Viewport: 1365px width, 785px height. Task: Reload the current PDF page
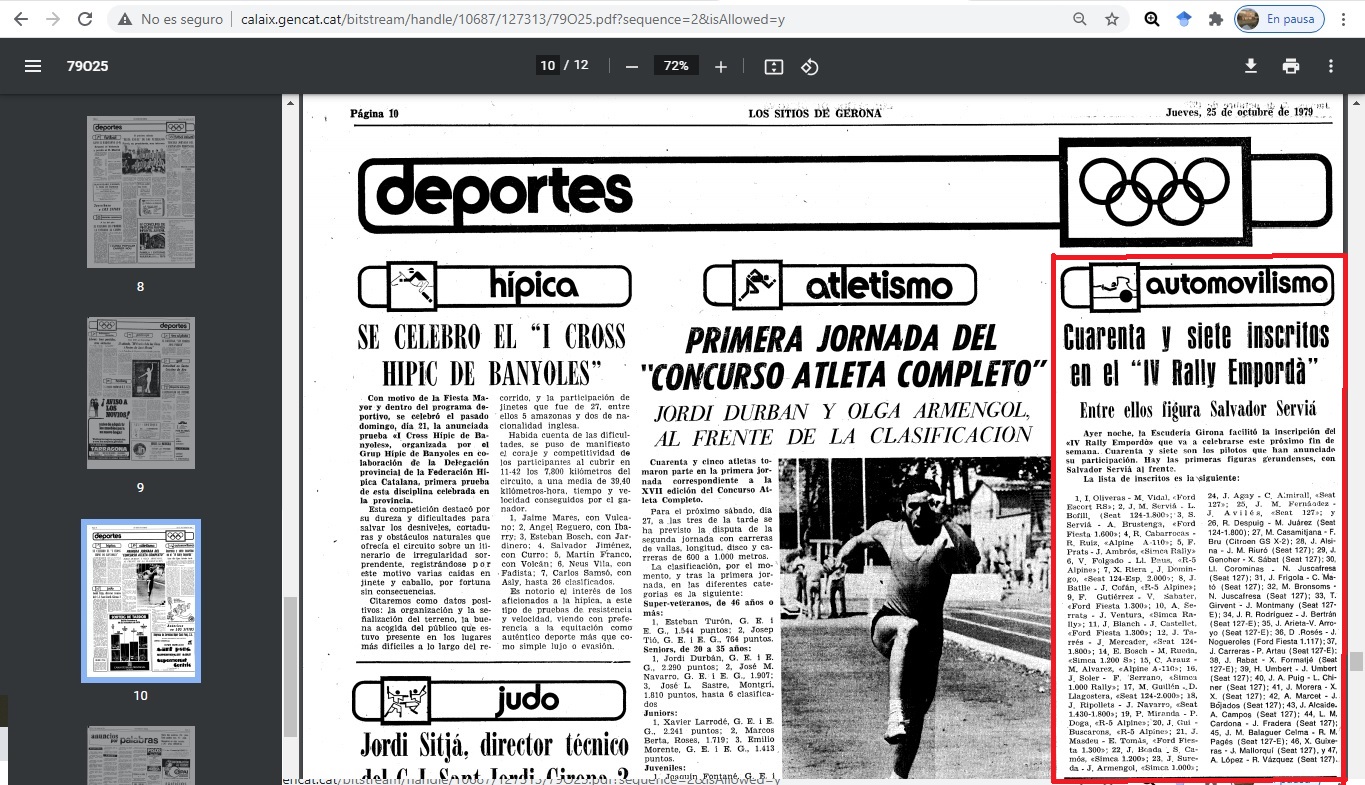point(85,19)
